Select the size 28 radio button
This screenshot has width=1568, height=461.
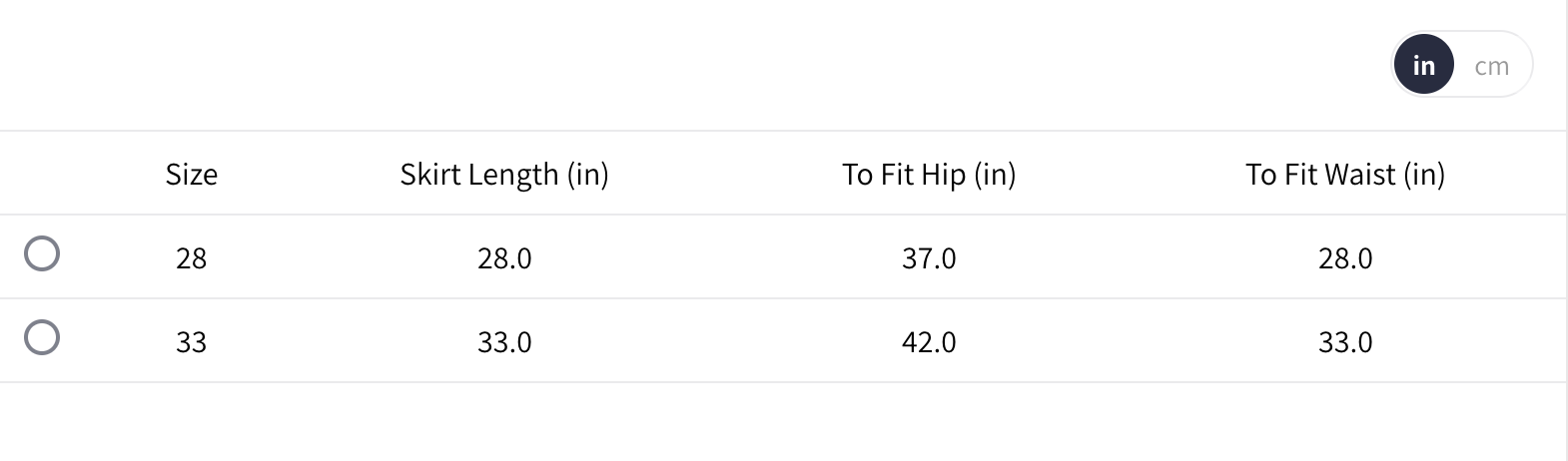pos(42,253)
